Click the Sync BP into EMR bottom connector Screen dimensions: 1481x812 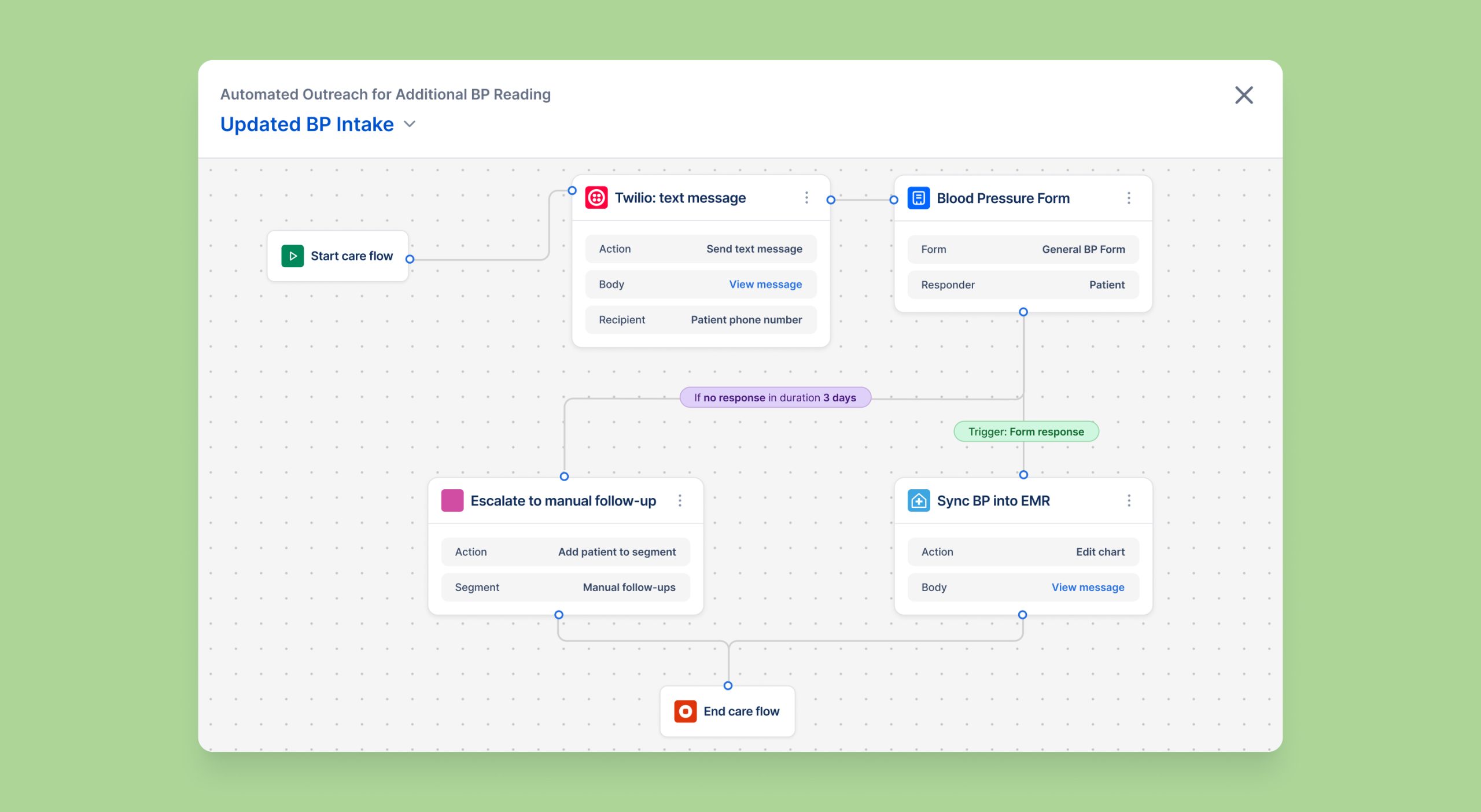pos(1022,615)
